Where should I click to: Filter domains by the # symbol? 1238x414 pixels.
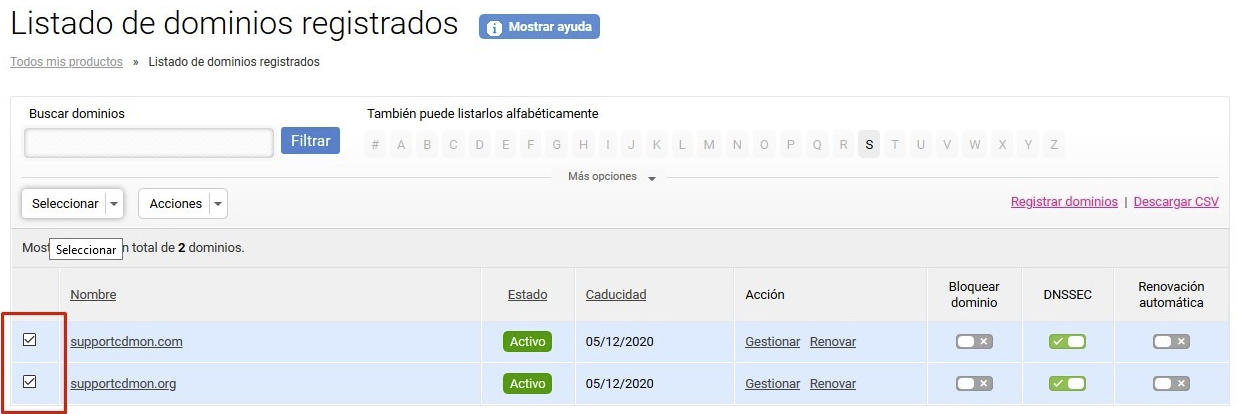pos(375,145)
